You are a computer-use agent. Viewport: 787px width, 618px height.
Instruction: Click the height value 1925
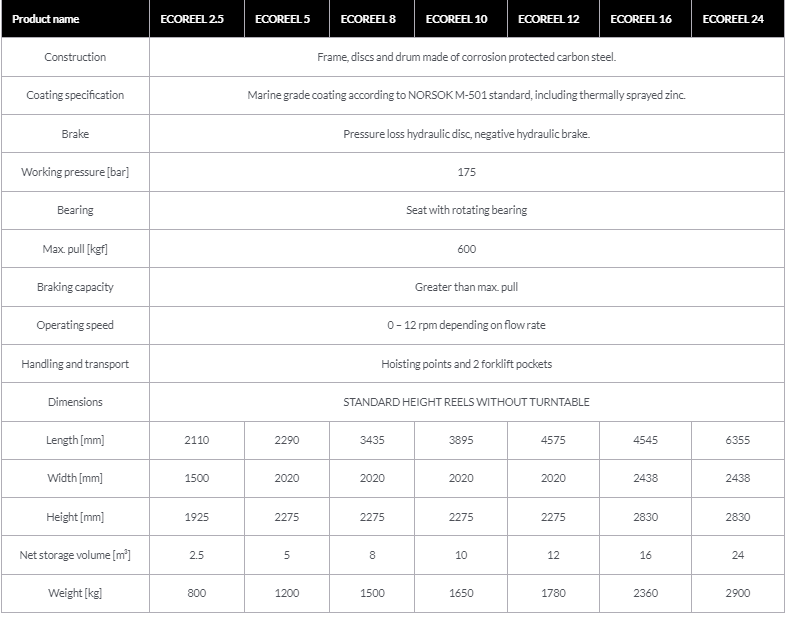197,517
